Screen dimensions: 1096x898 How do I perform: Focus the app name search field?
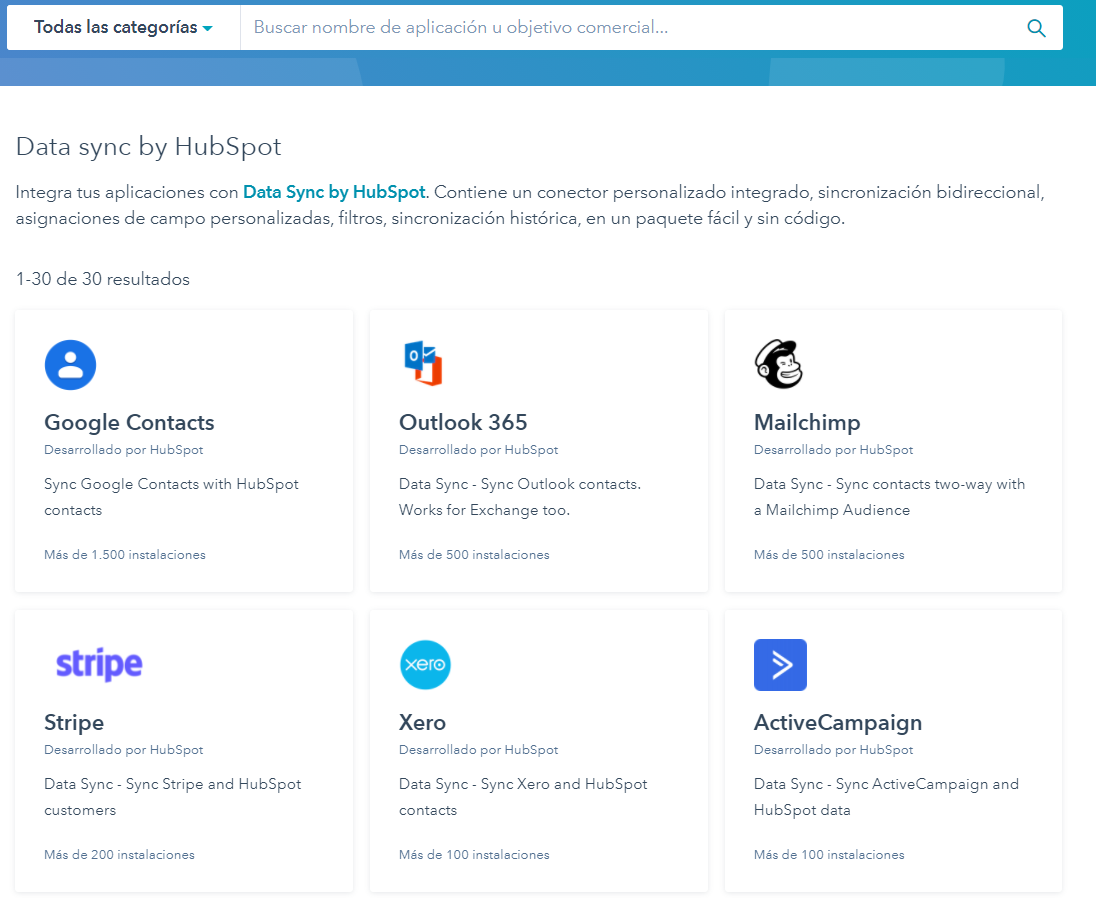click(x=629, y=27)
